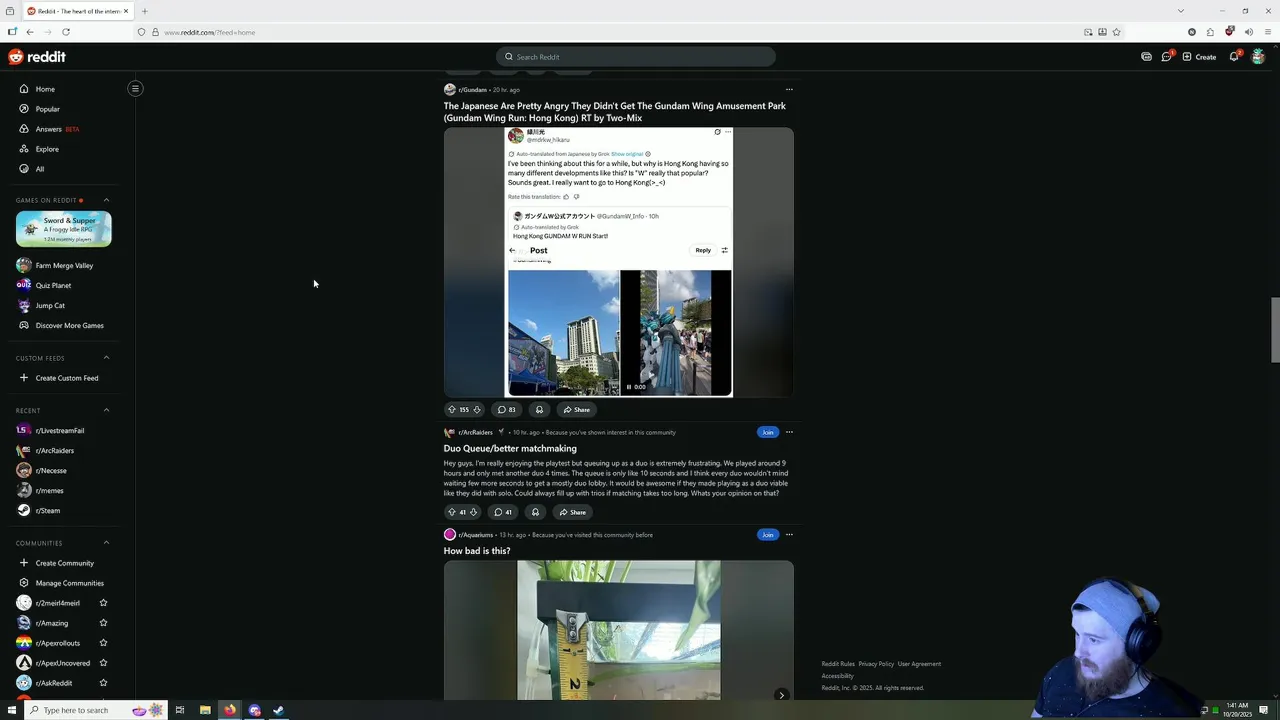Open the advertise icon in the Reddit header
Screen dimensions: 1280x720
1146,57
